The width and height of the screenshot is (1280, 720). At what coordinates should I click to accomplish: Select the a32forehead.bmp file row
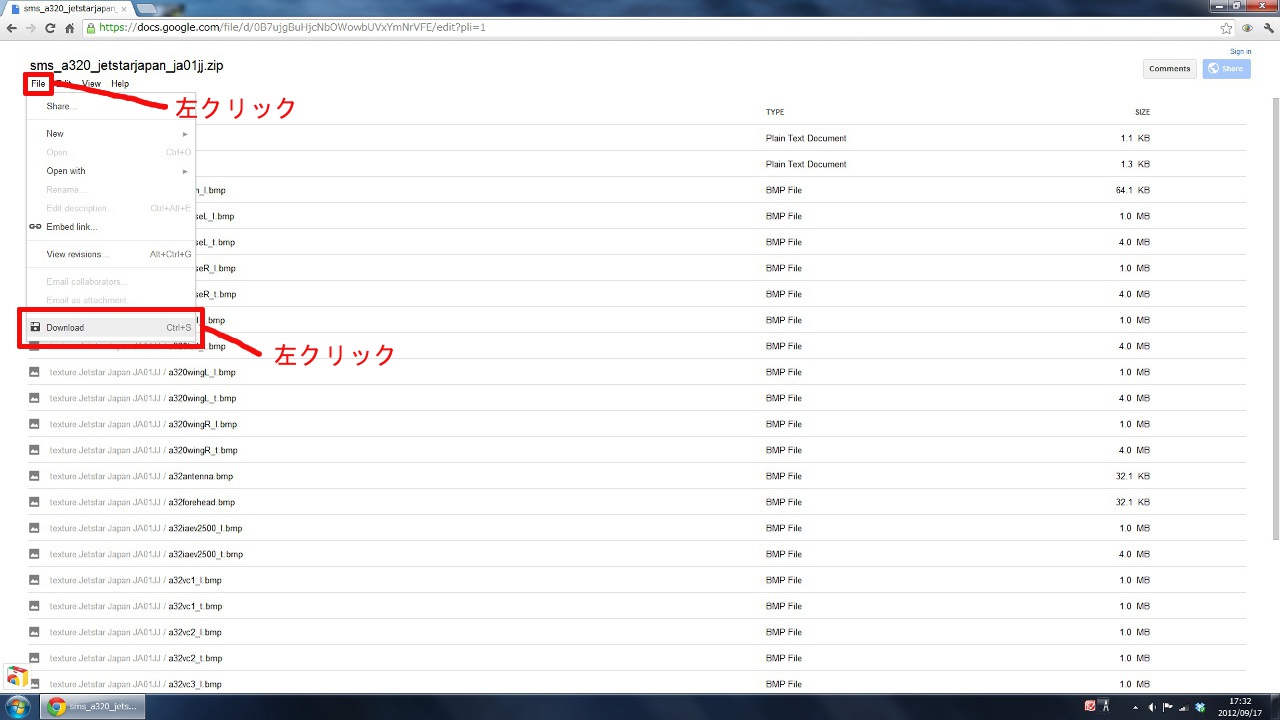tap(637, 502)
